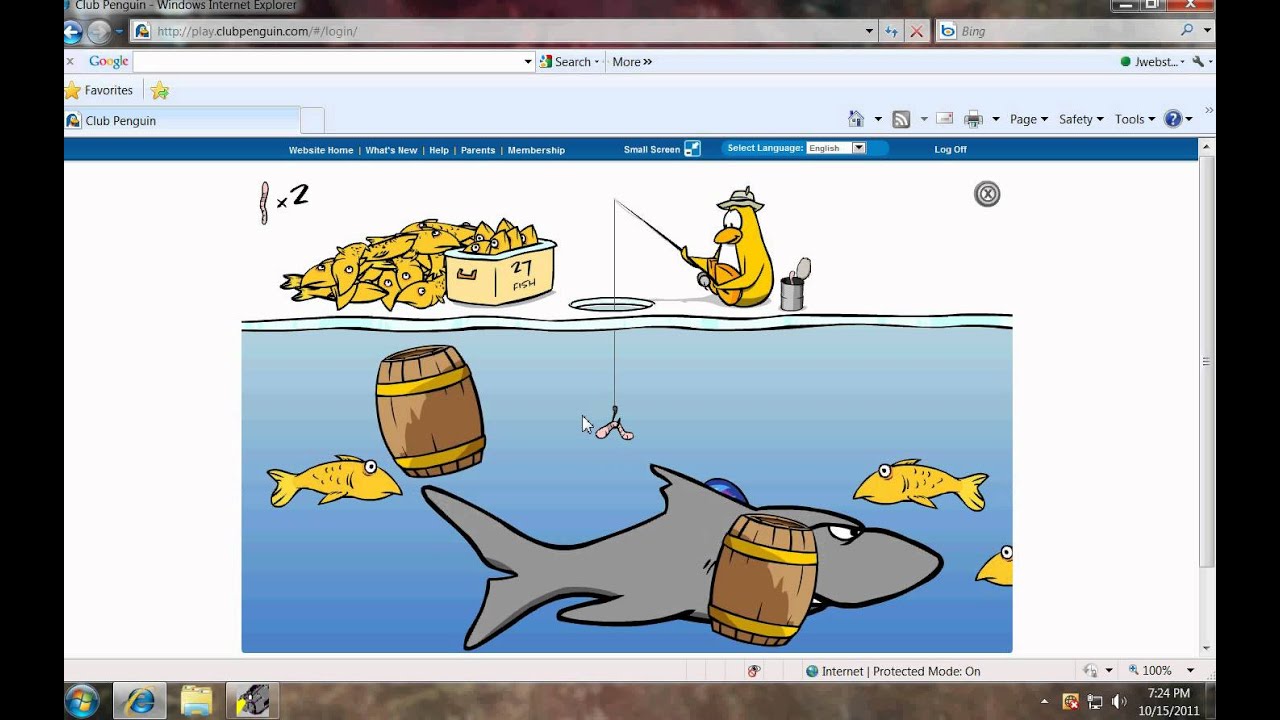The width and height of the screenshot is (1280, 720).
Task: Click the can of worms beside the penguin
Action: (x=794, y=286)
